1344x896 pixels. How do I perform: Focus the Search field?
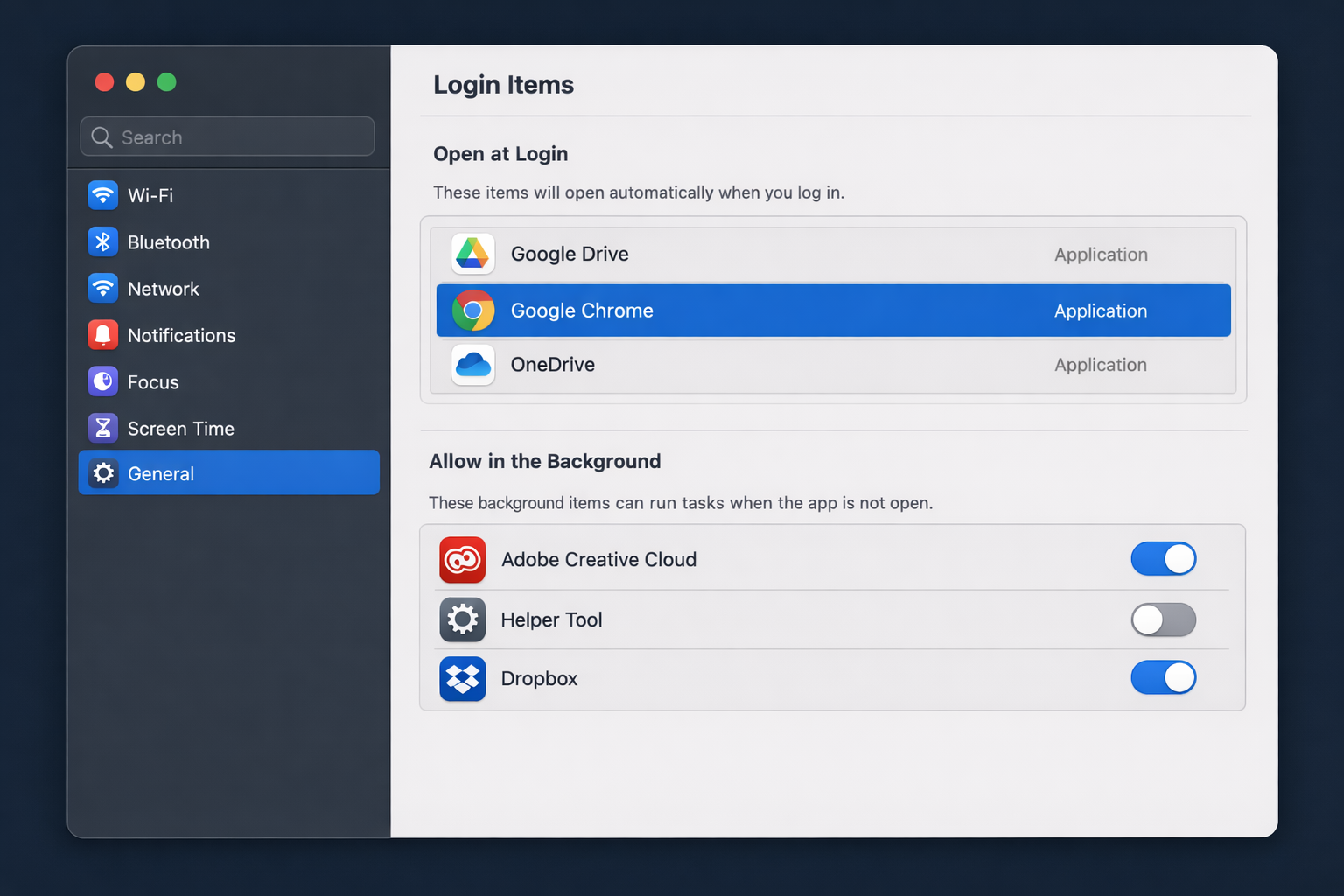coord(227,136)
